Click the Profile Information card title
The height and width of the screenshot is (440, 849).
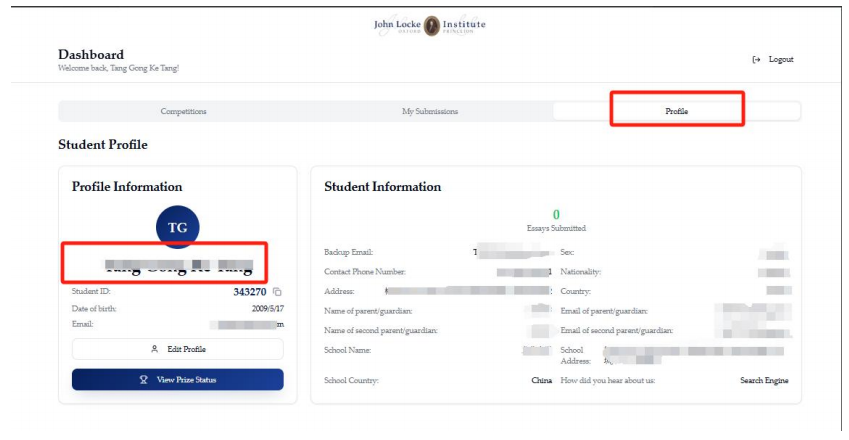(x=127, y=187)
